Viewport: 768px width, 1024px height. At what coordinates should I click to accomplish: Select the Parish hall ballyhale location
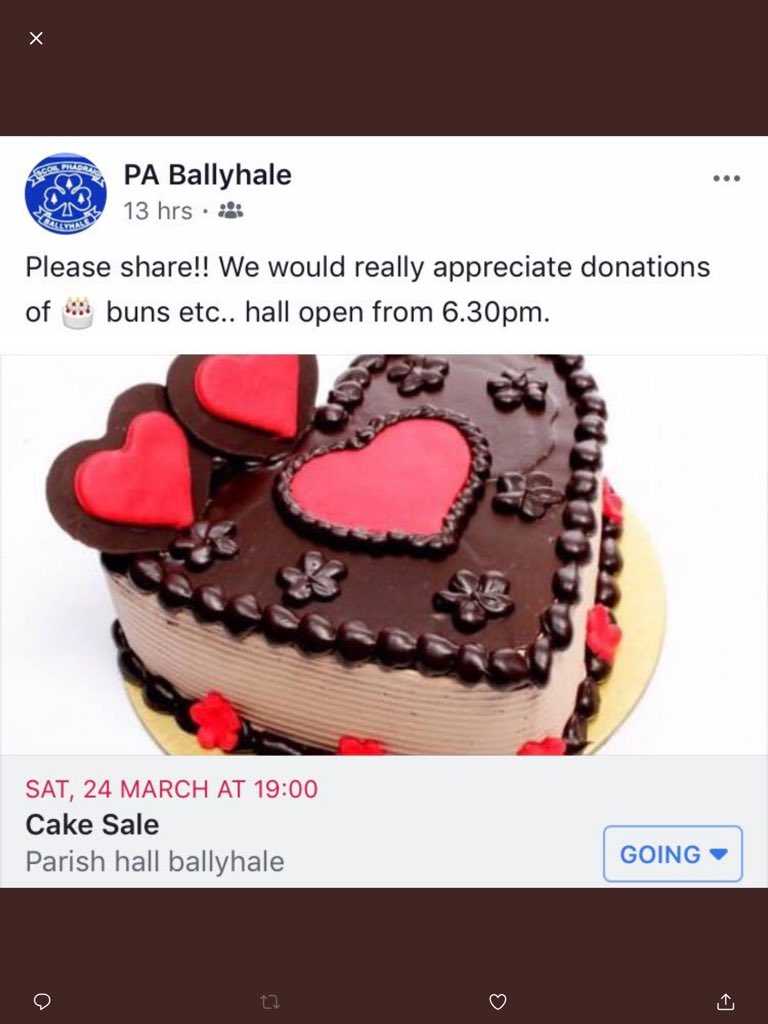(155, 861)
